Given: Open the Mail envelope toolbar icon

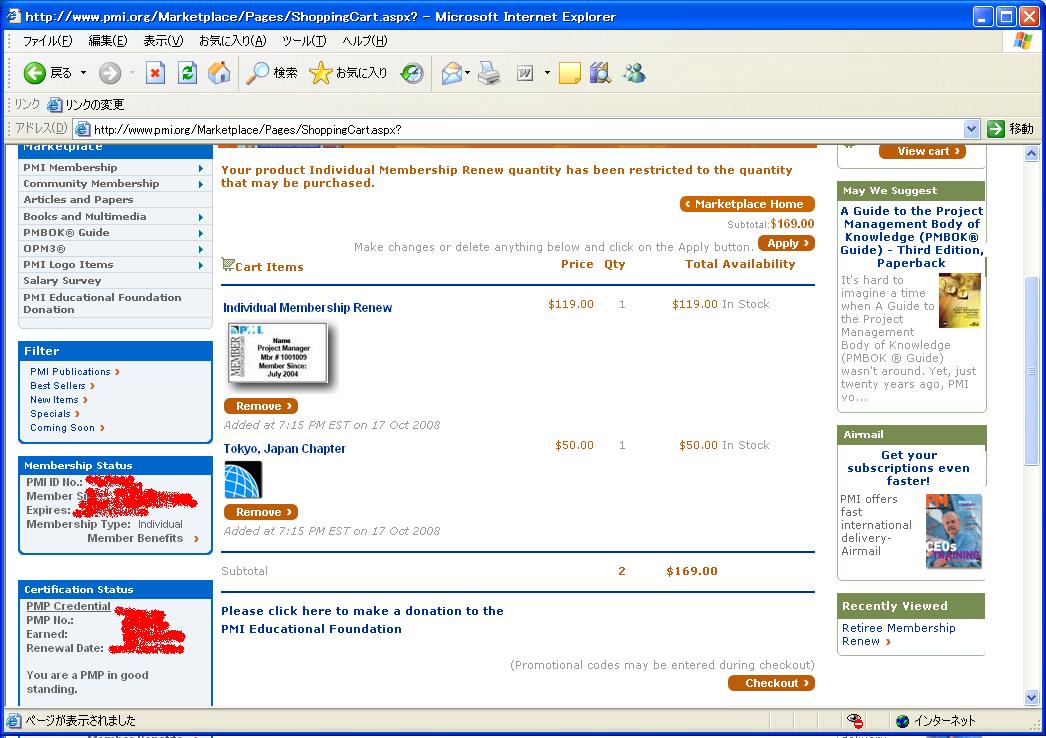Looking at the screenshot, I should pos(452,73).
